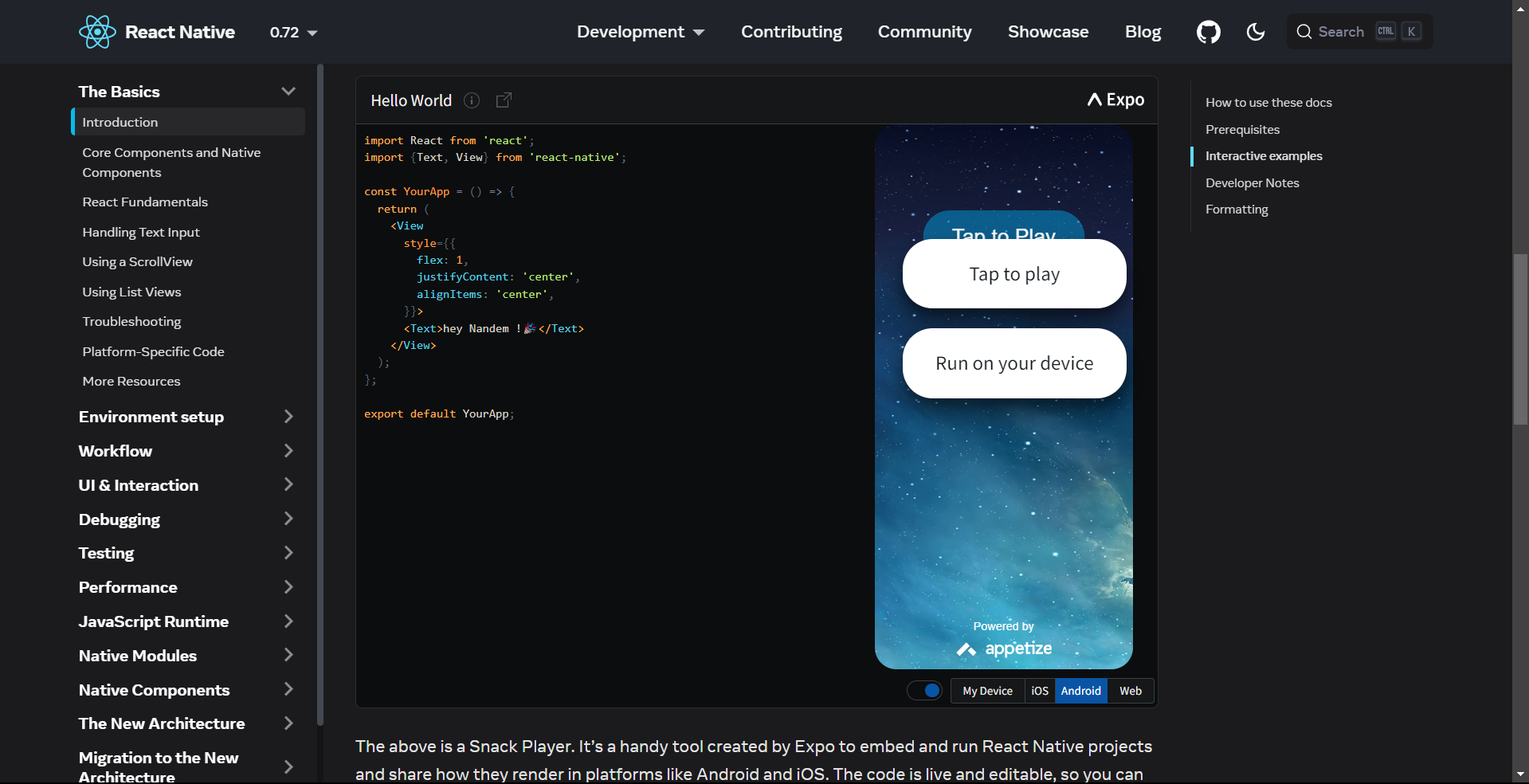1529x784 pixels.
Task: Select the Web platform option
Action: tap(1129, 690)
